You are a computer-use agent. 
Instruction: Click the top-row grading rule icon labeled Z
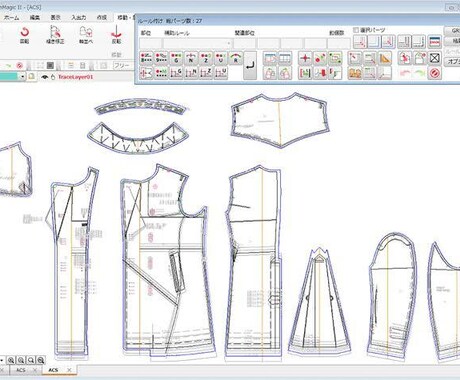pos(206,58)
